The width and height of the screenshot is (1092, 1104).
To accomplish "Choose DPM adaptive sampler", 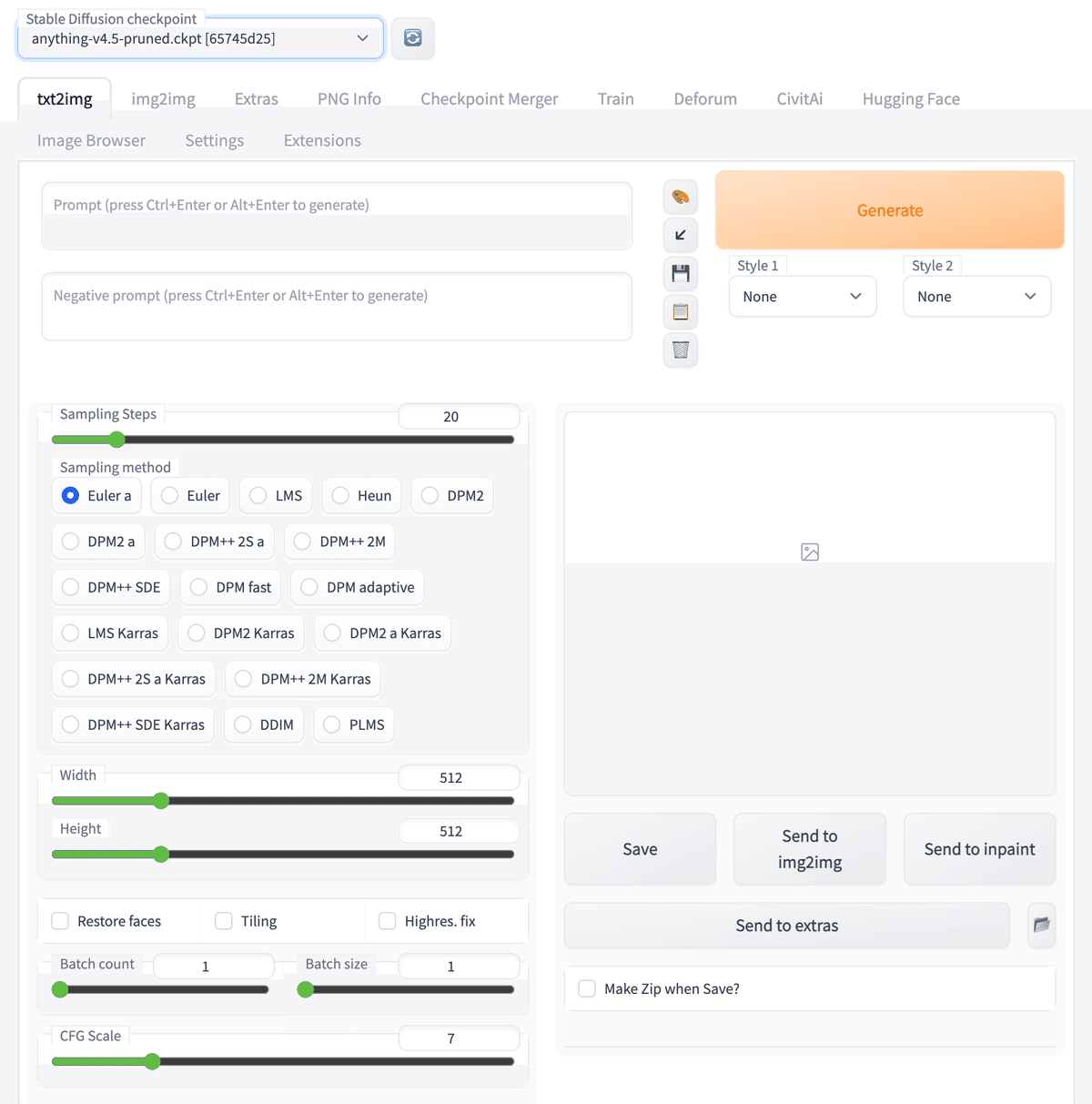I will pos(358,587).
